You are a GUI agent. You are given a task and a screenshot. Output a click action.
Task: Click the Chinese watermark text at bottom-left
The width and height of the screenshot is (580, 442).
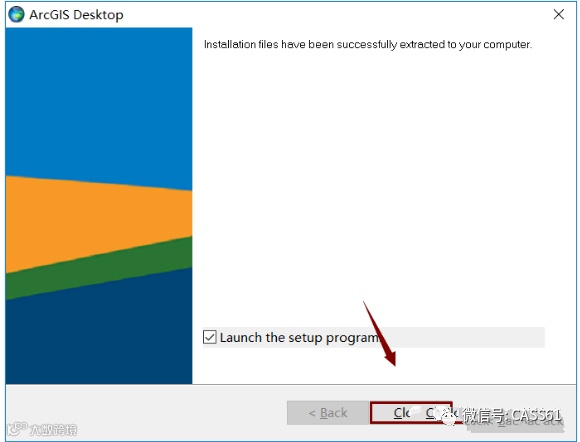[x=53, y=430]
